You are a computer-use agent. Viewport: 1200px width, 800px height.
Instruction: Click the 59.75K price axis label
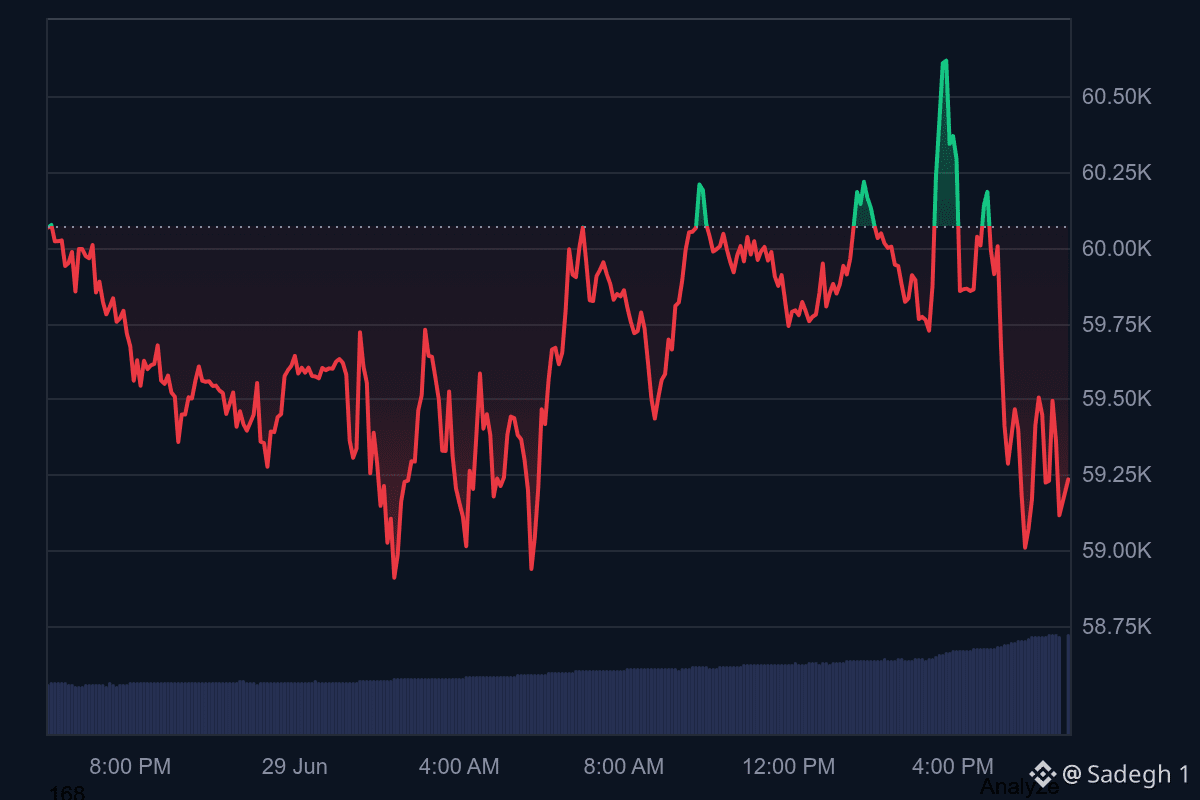1117,325
